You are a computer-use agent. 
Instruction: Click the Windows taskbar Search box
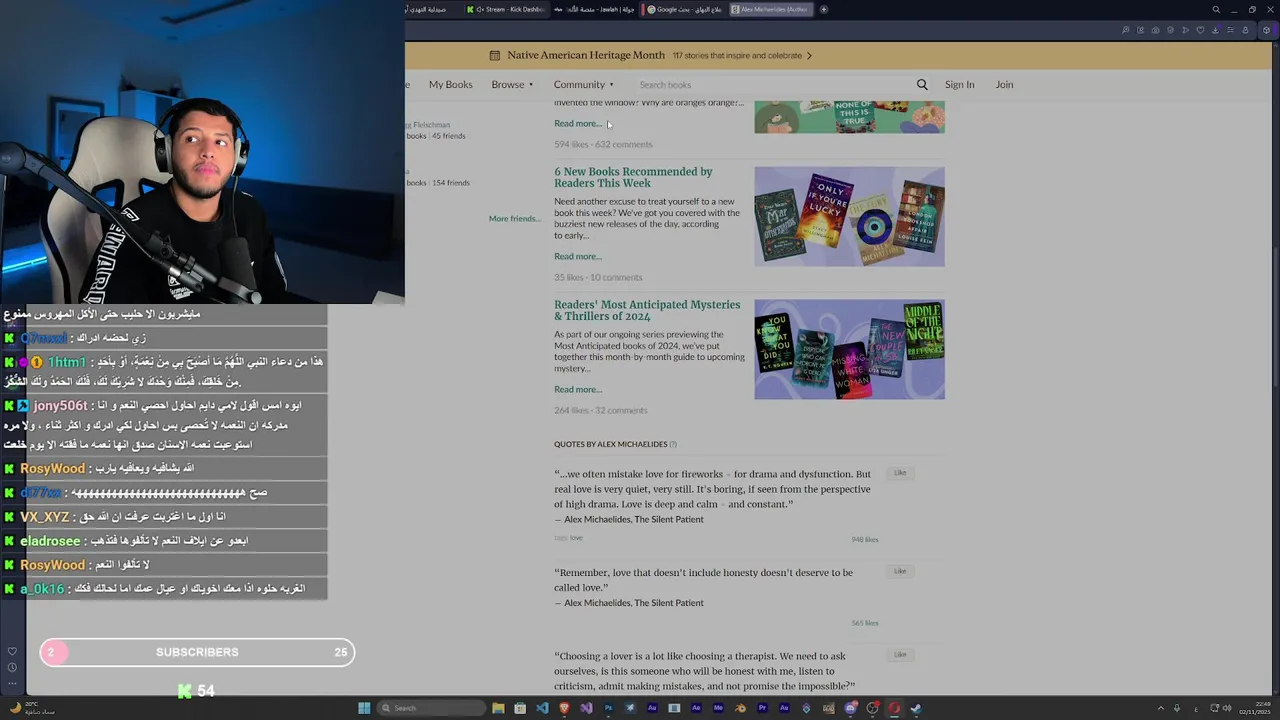tap(432, 708)
